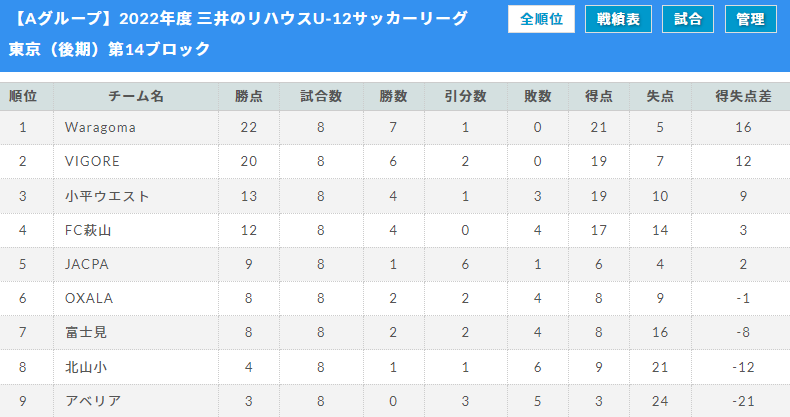Click the 得点 column header
This screenshot has width=790, height=417.
click(599, 97)
